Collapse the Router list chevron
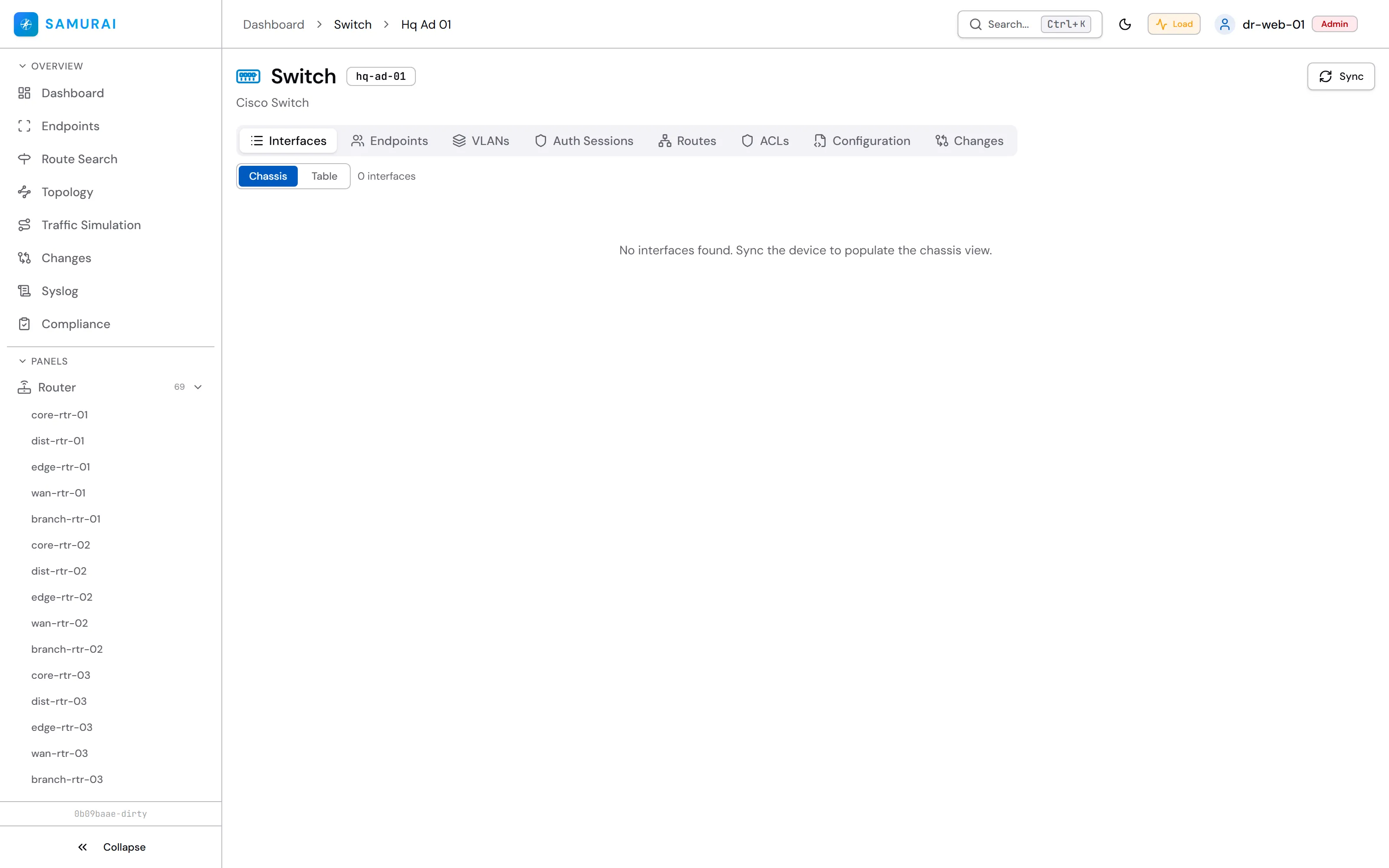 tap(198, 387)
